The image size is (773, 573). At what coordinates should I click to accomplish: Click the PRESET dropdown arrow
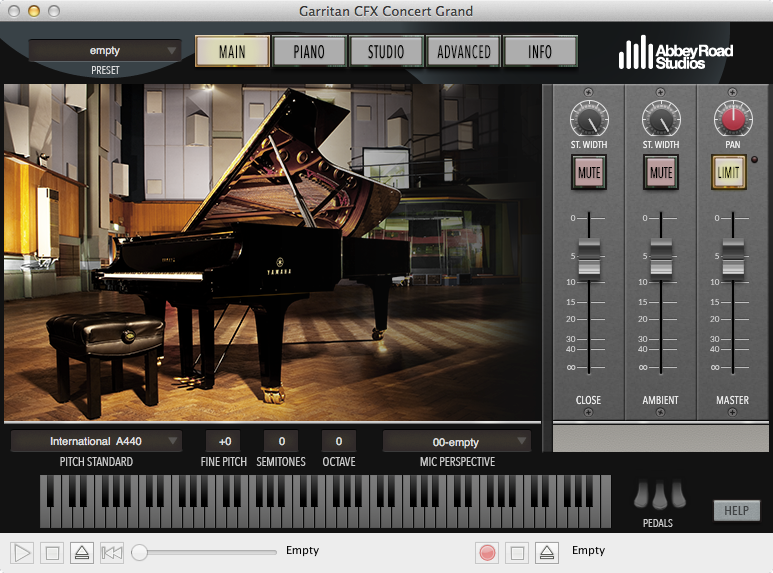(x=172, y=50)
